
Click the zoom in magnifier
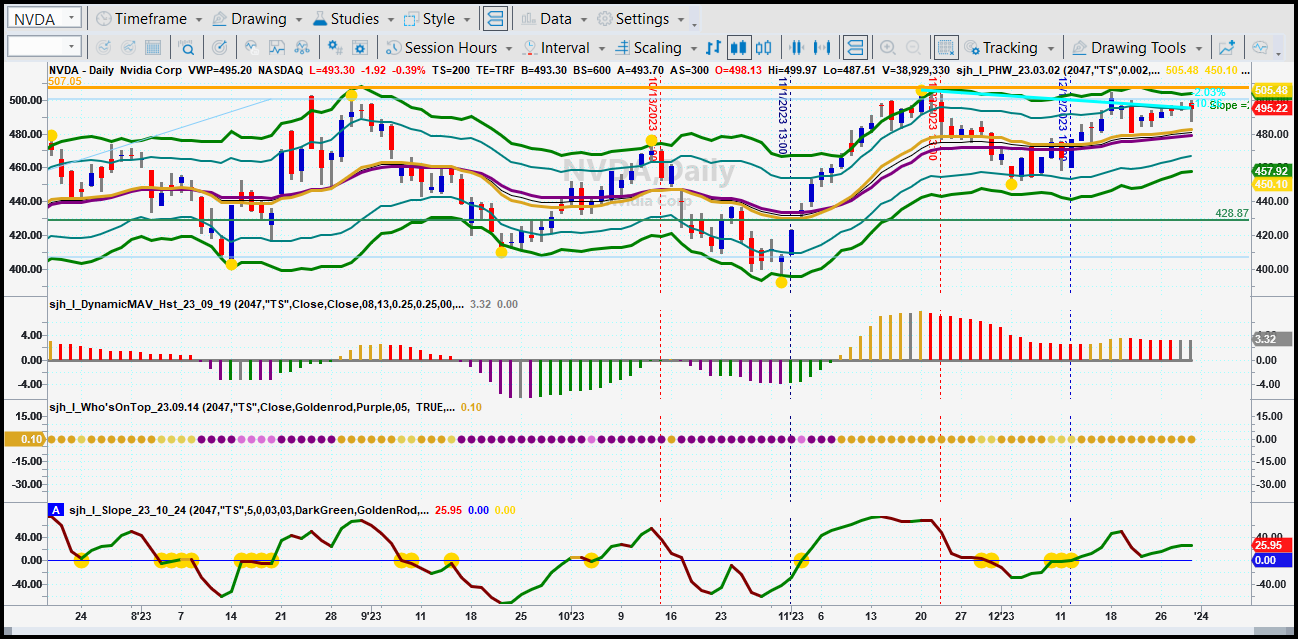tap(887, 48)
